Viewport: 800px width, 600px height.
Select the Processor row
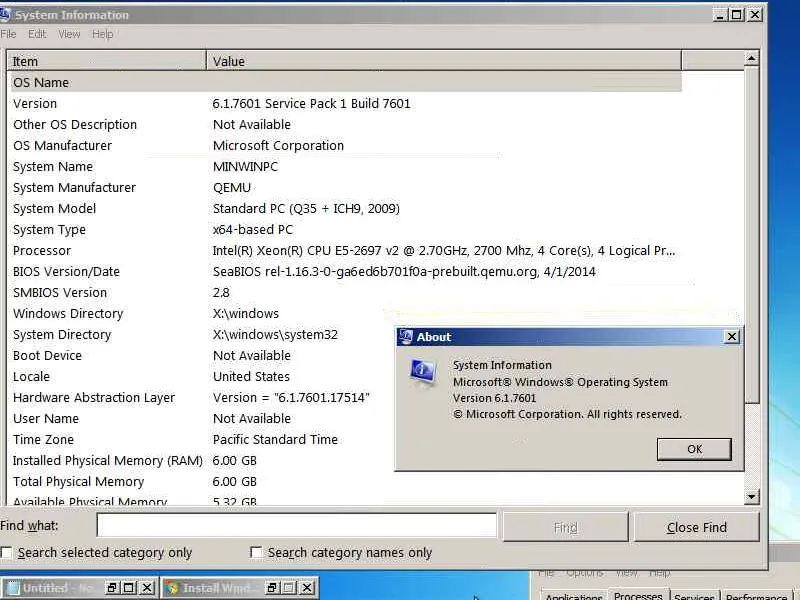pyautogui.click(x=346, y=251)
